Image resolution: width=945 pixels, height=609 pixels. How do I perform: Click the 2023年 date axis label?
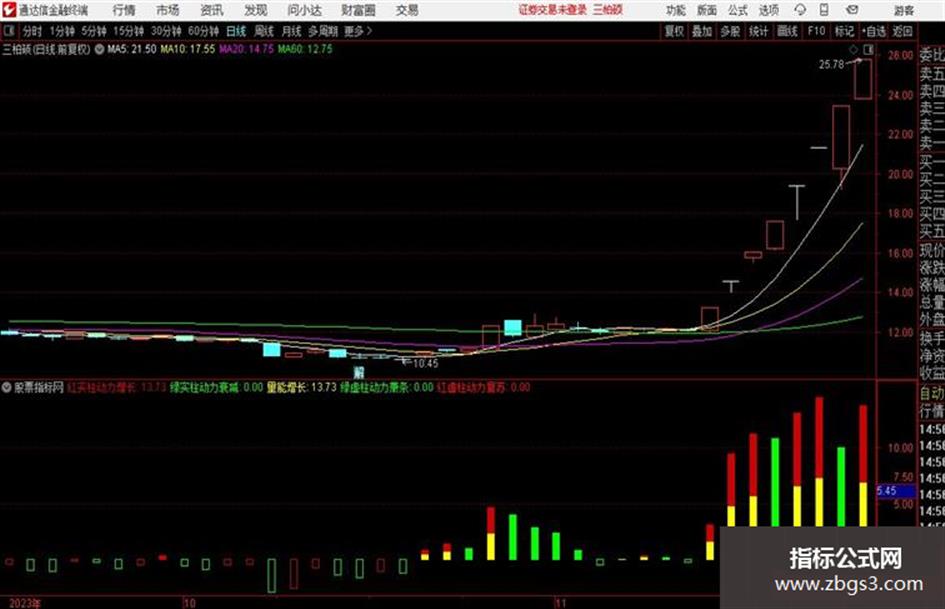pos(25,603)
